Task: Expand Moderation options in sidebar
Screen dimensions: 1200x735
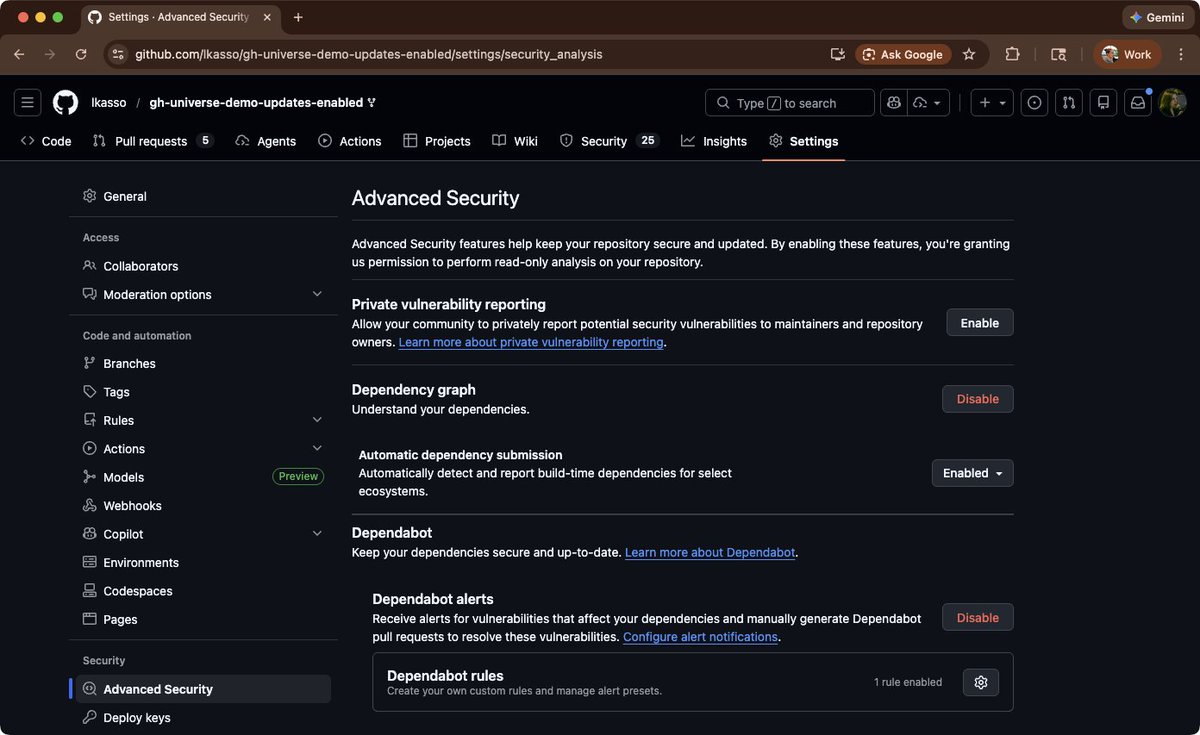Action: (x=203, y=294)
